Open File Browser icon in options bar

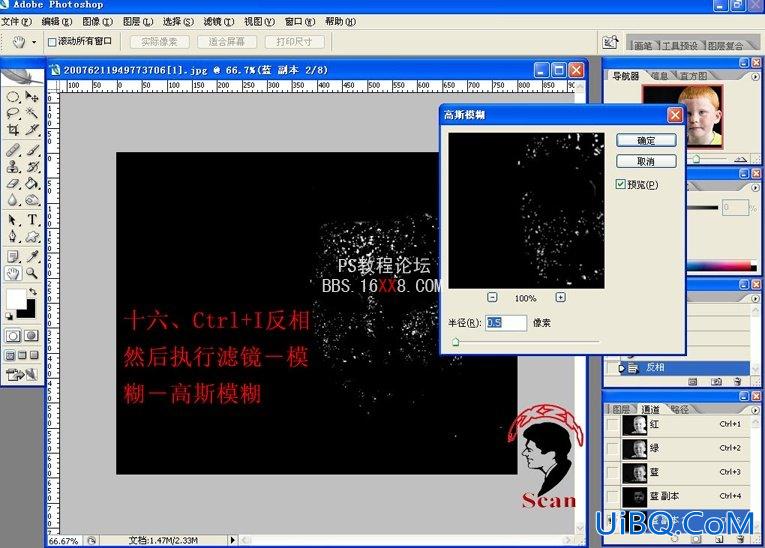pos(610,42)
